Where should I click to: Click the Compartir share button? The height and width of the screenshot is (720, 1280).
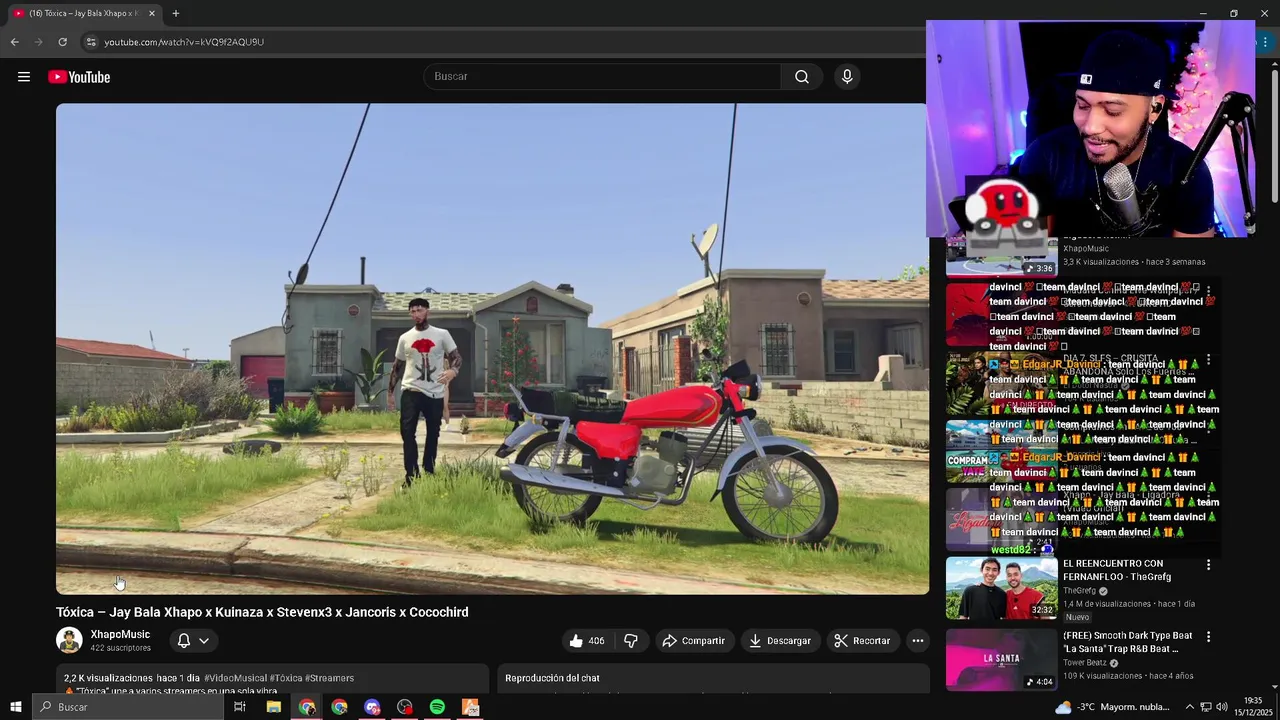(693, 640)
